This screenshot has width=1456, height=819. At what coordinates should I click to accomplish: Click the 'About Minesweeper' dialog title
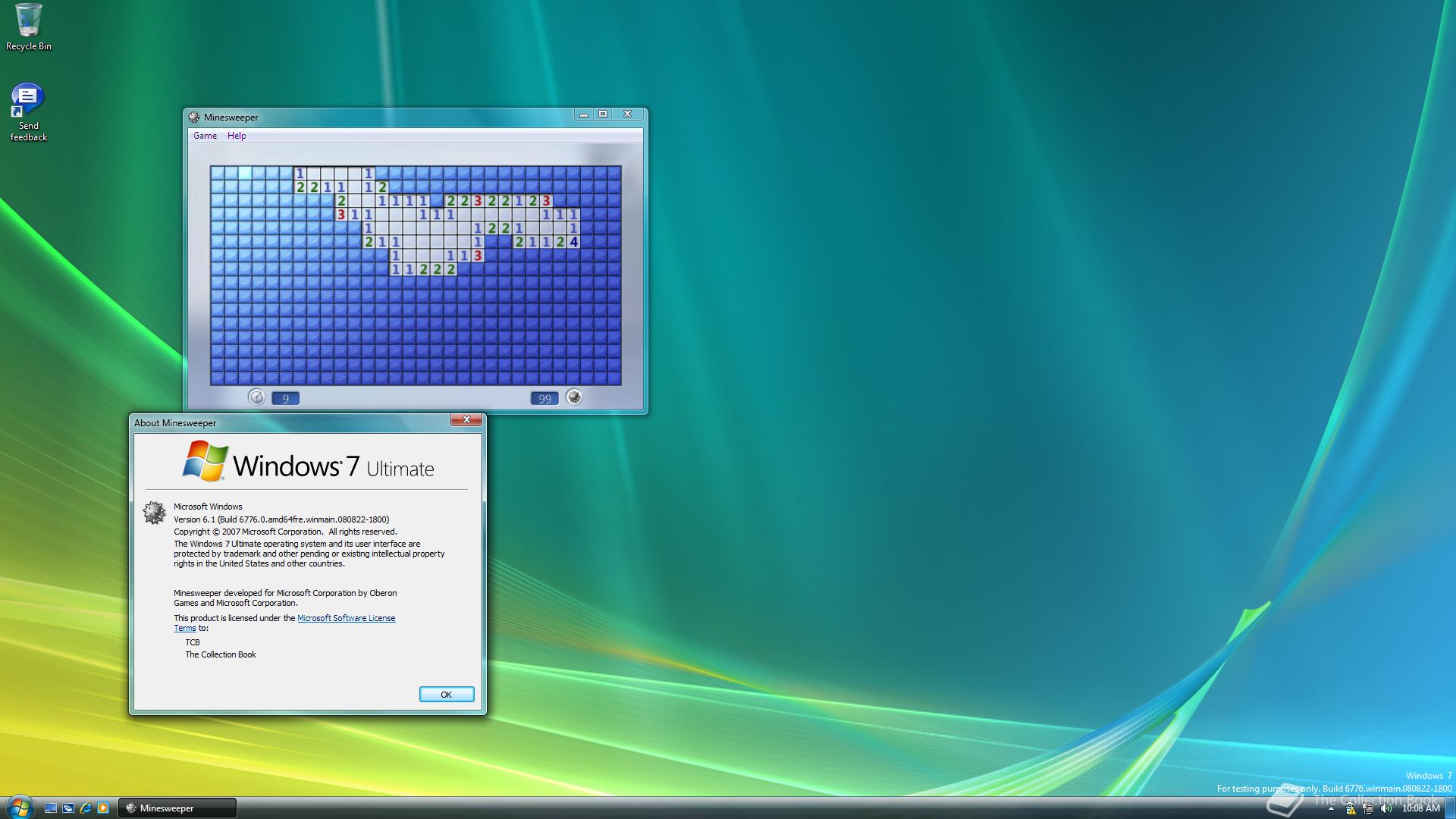point(175,423)
